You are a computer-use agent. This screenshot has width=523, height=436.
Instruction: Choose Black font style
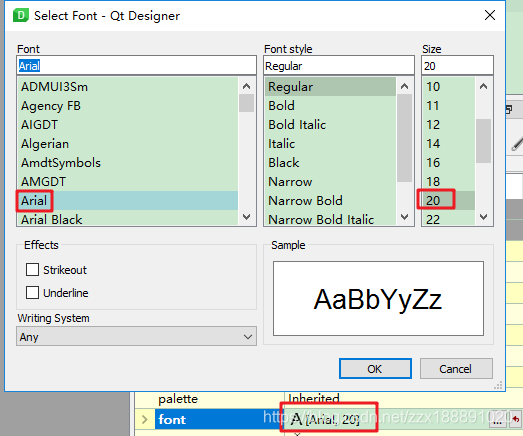330,163
